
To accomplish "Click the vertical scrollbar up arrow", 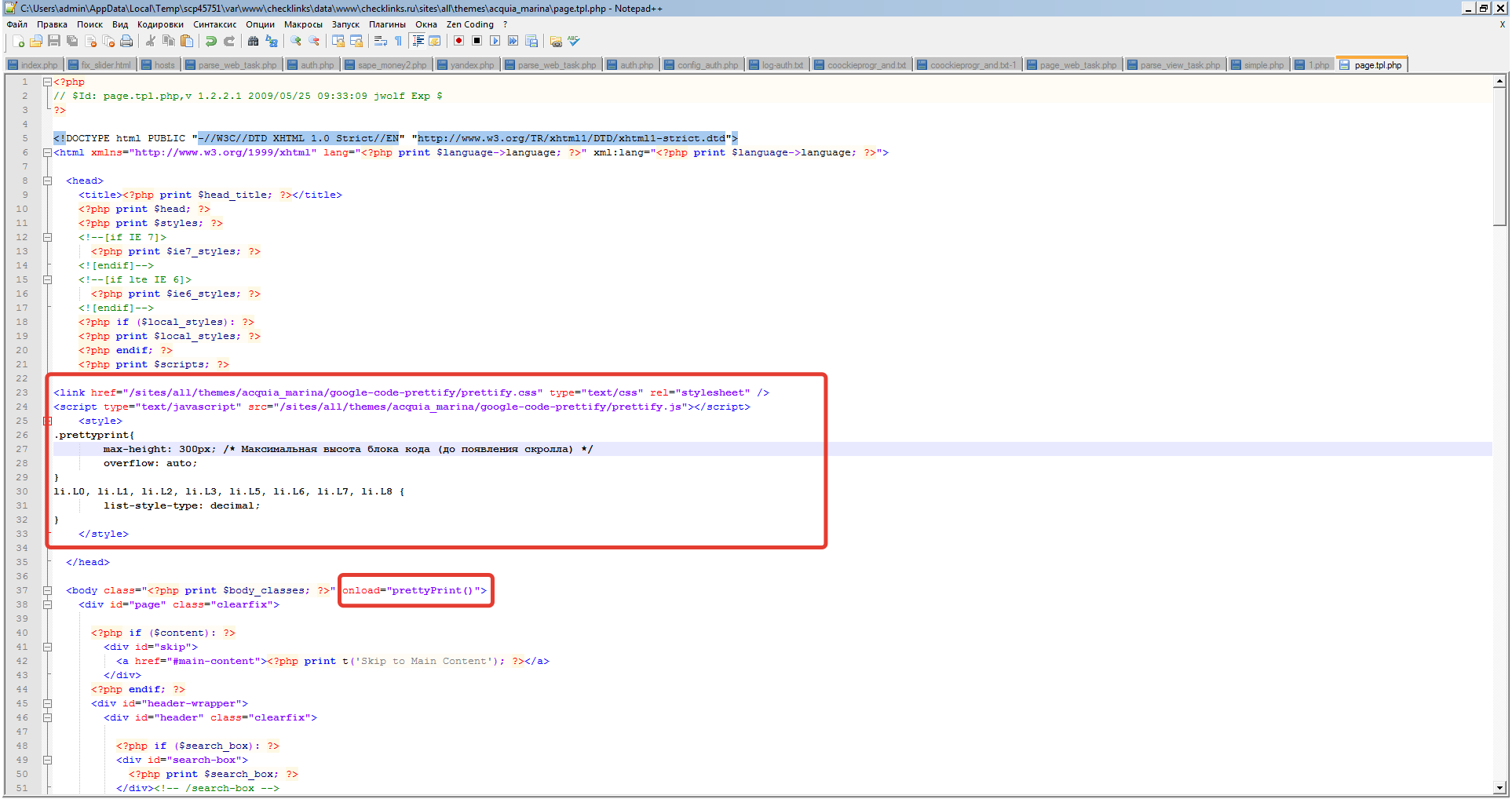I will (x=1499, y=81).
